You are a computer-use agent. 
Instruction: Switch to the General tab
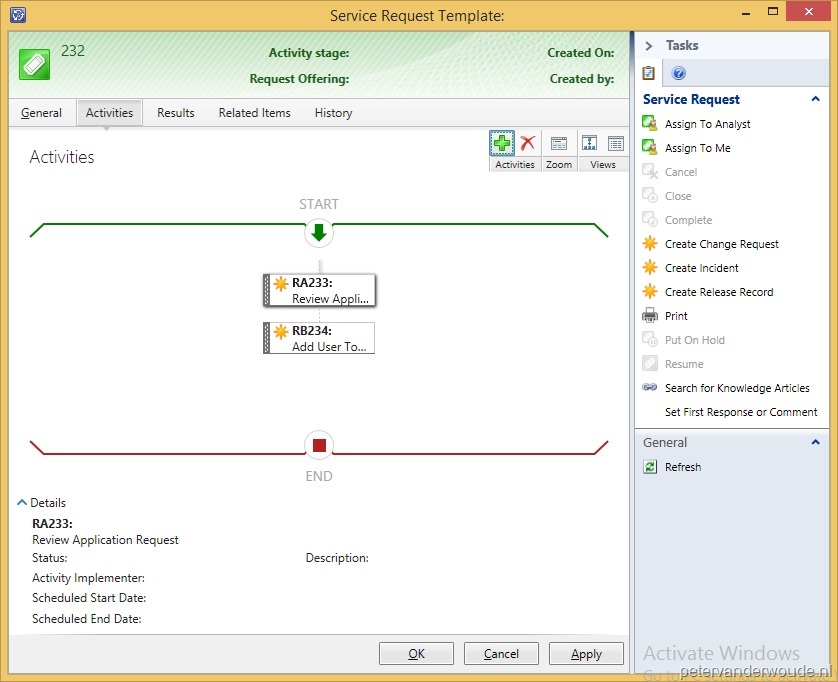tap(41, 113)
